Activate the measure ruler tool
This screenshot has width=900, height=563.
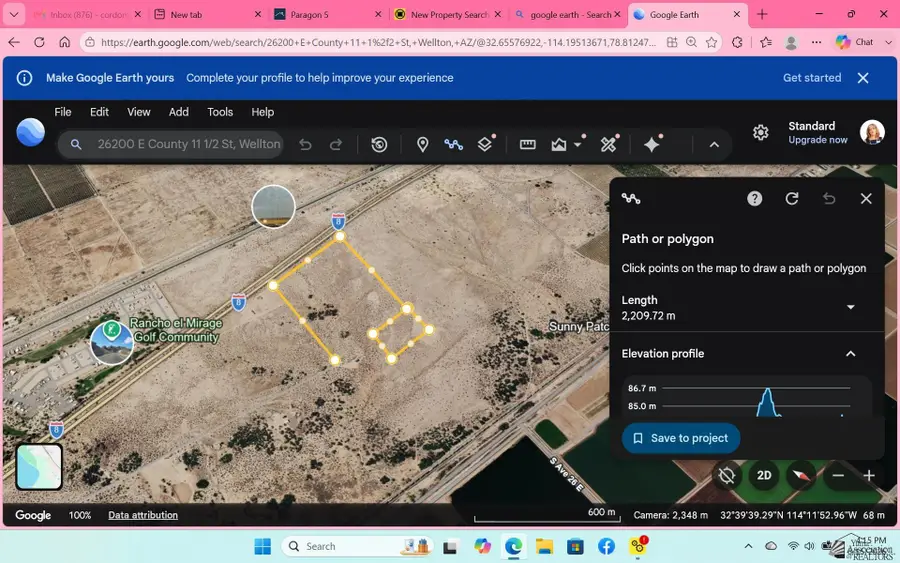pos(527,145)
